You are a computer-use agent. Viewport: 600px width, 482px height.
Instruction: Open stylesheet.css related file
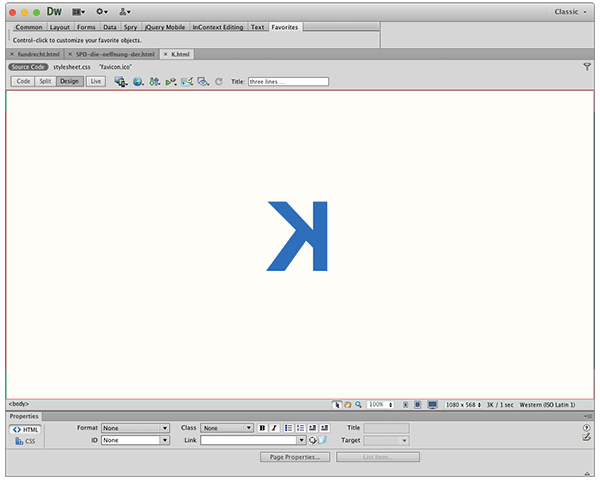point(72,66)
